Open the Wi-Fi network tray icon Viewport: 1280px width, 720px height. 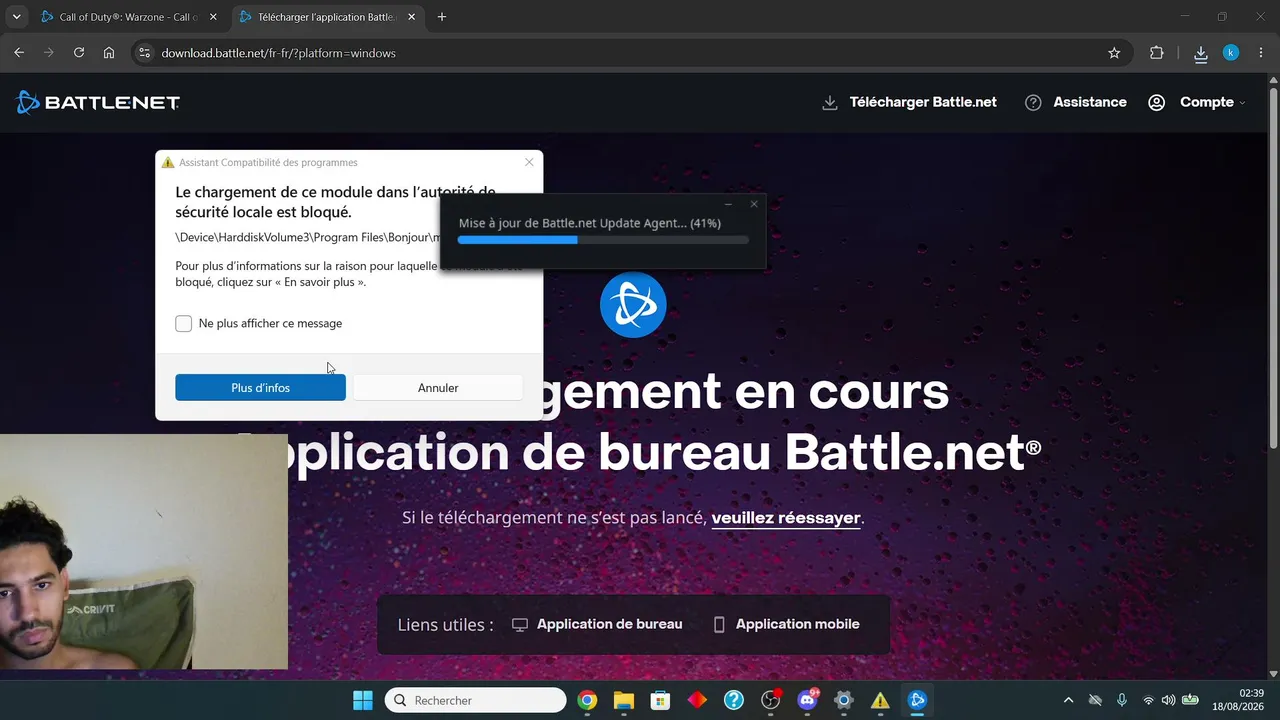coord(1148,700)
